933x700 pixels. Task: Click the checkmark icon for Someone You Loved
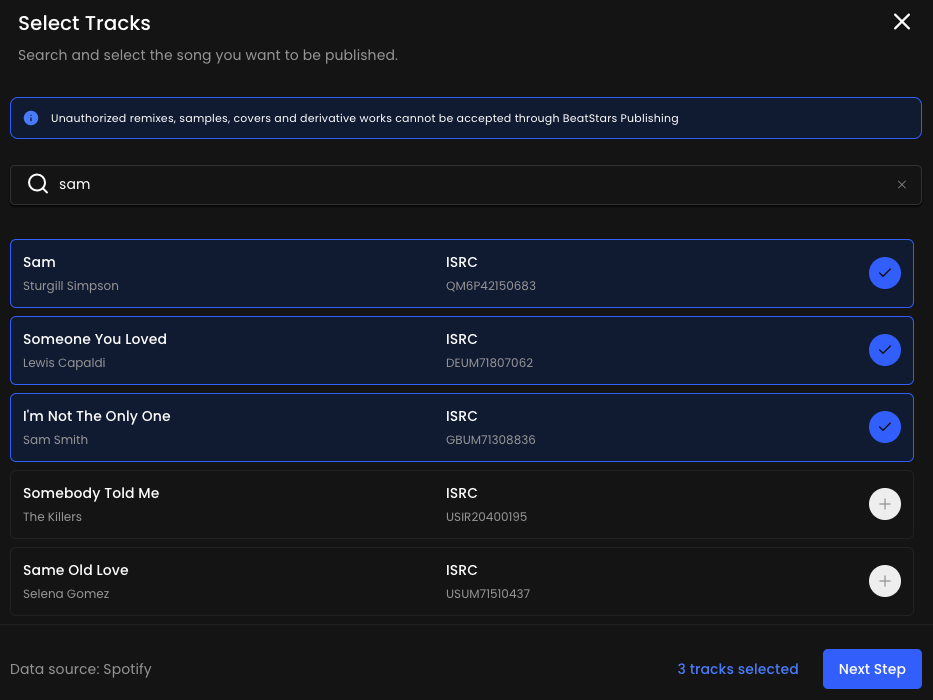[x=884, y=350]
